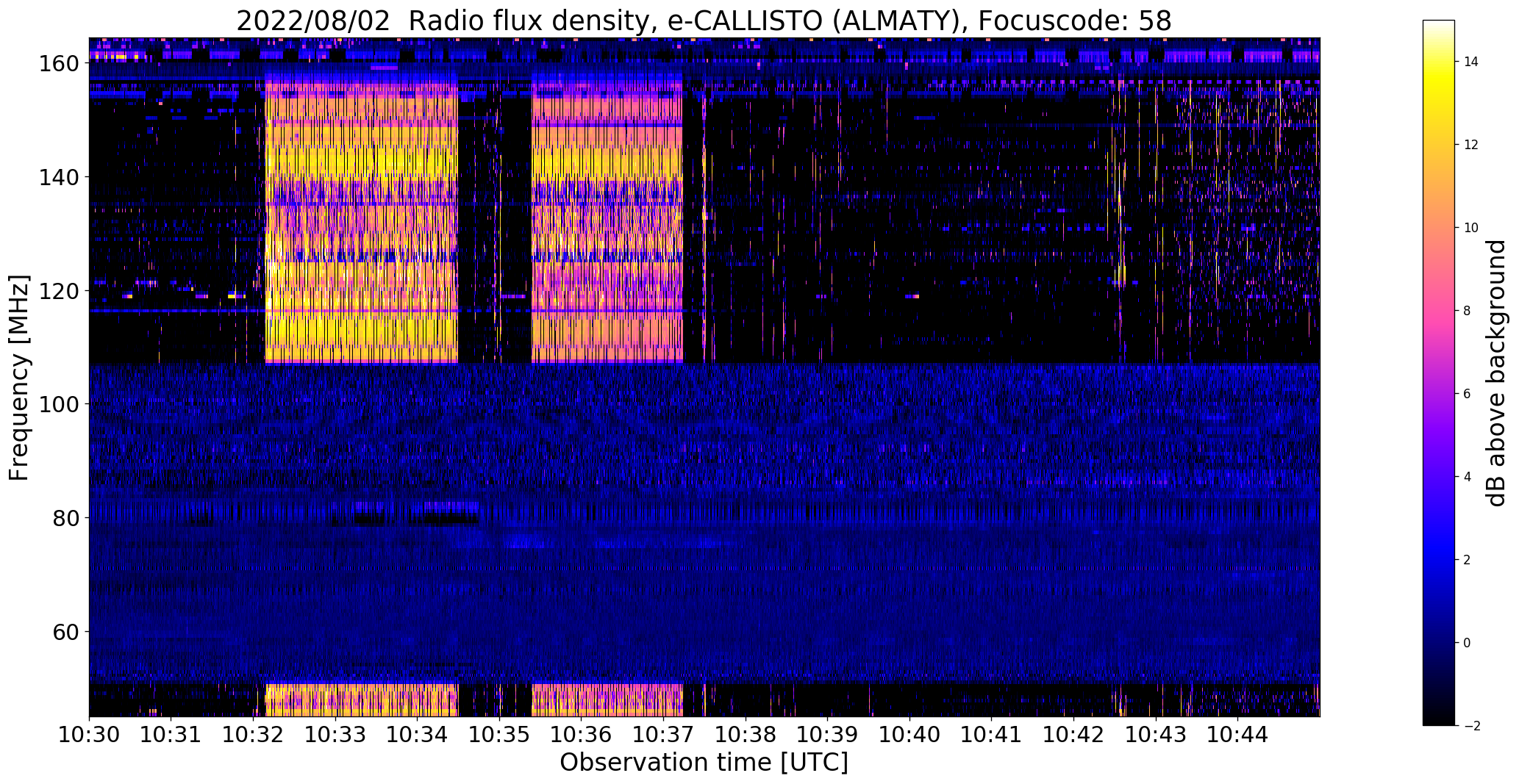Click the colorbar tick value 12
The width and height of the screenshot is (1519, 784).
click(x=1471, y=145)
